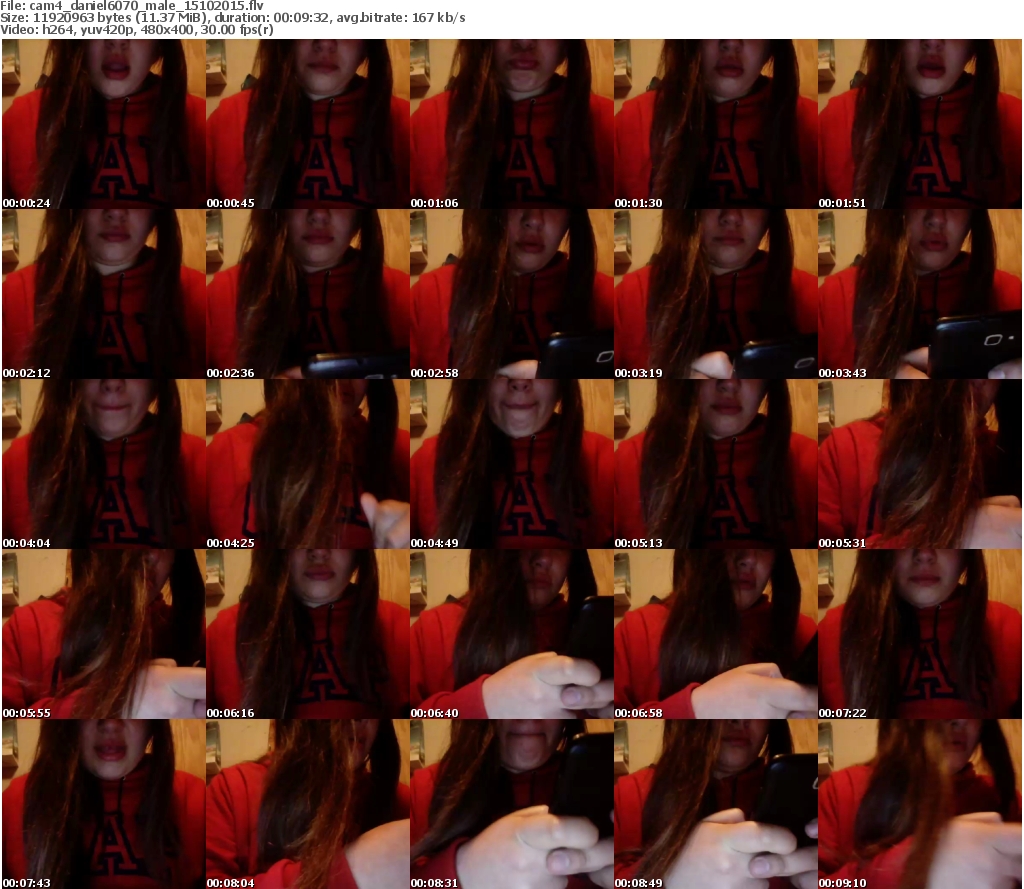This screenshot has height=889, width=1024.
Task: Pick the 00:05:31 video frame
Action: 920,464
